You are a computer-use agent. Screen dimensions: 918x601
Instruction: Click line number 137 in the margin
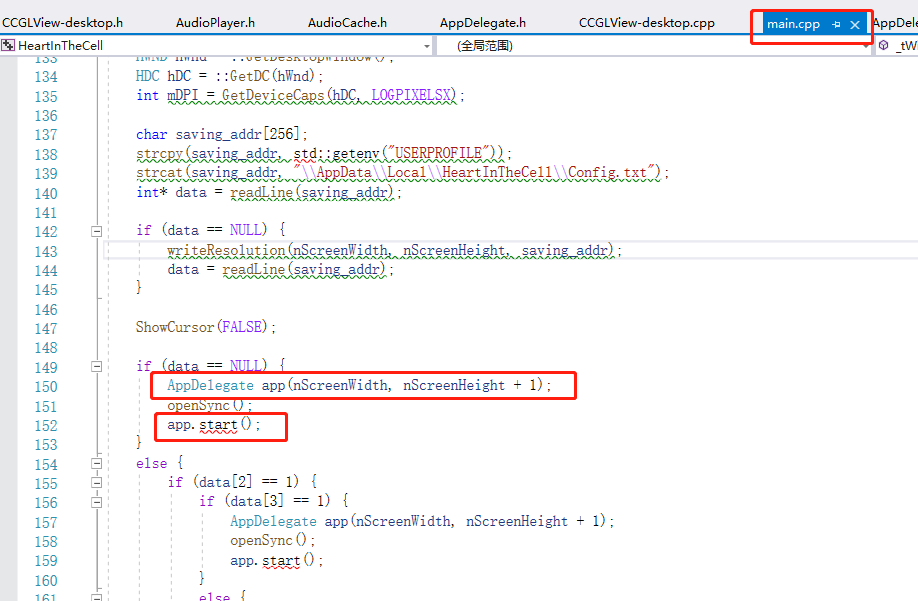(46, 135)
